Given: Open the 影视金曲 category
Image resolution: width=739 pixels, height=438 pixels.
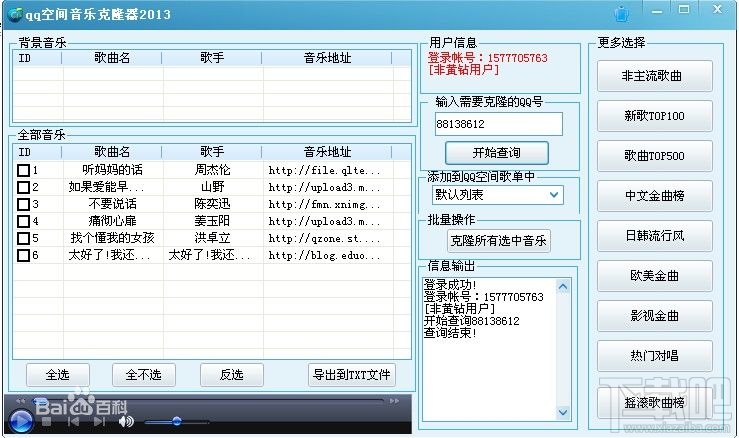Looking at the screenshot, I should 654,316.
